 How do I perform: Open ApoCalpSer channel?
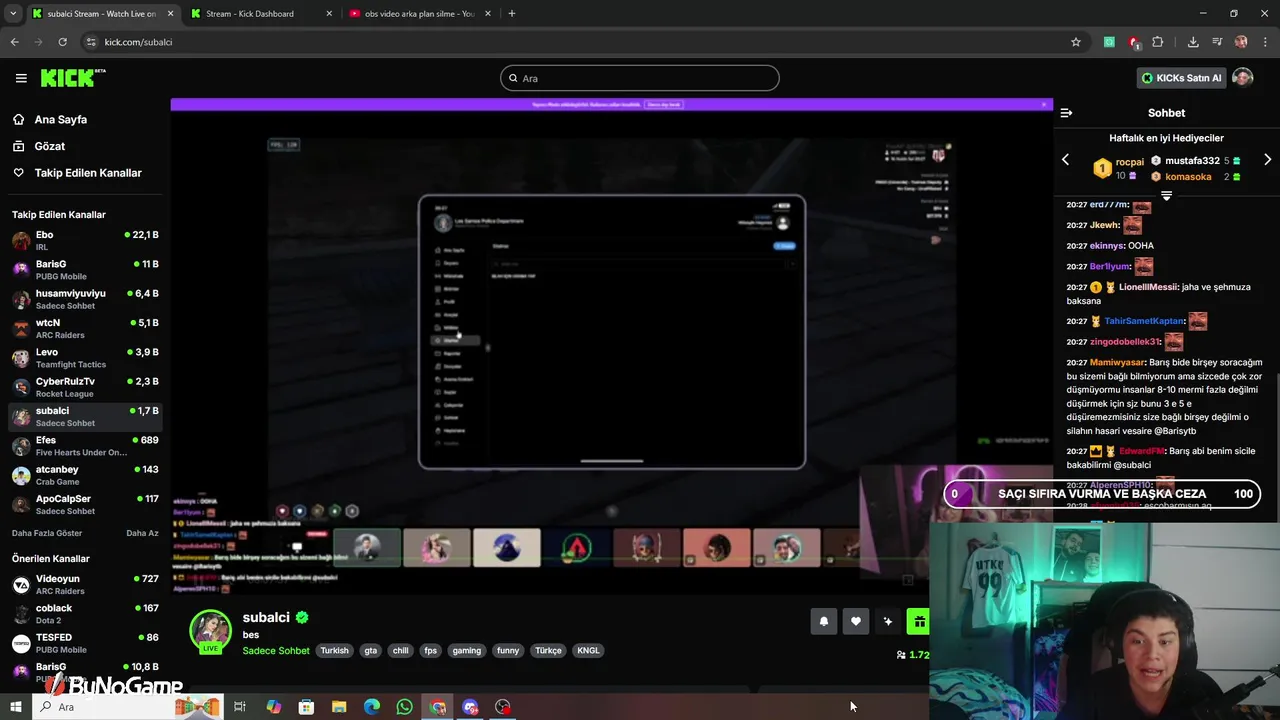tap(85, 504)
